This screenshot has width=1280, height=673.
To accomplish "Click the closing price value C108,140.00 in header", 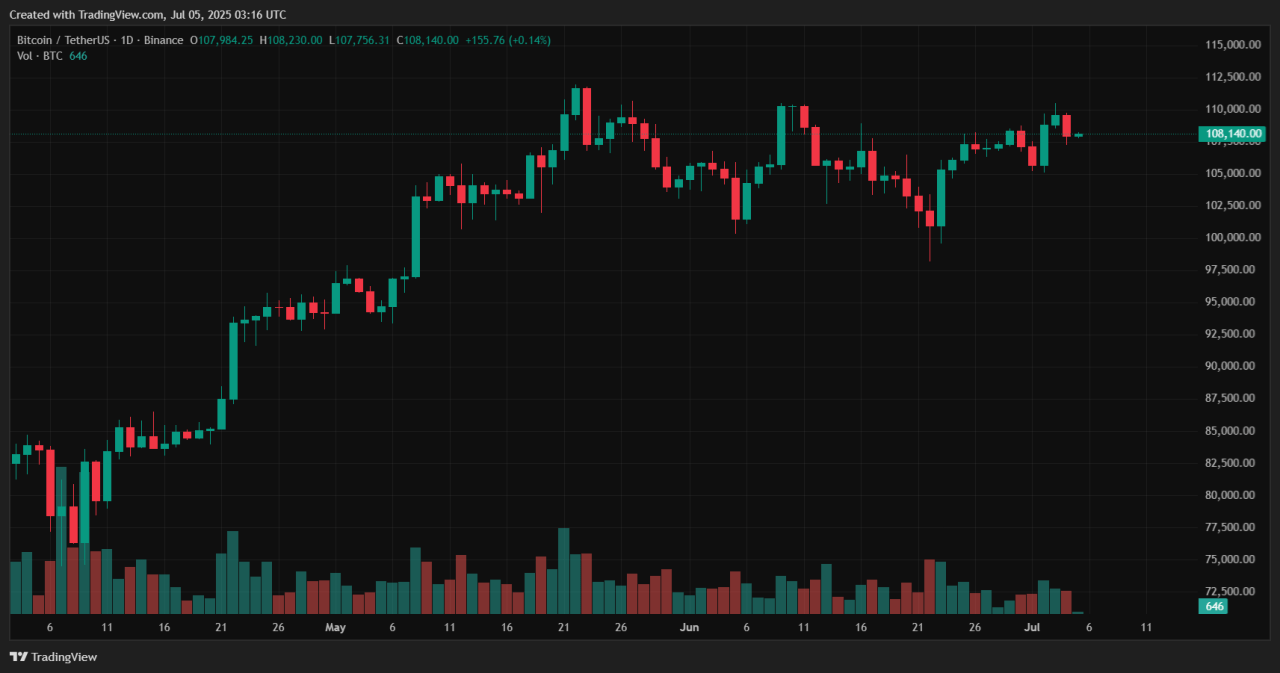I will pos(428,40).
